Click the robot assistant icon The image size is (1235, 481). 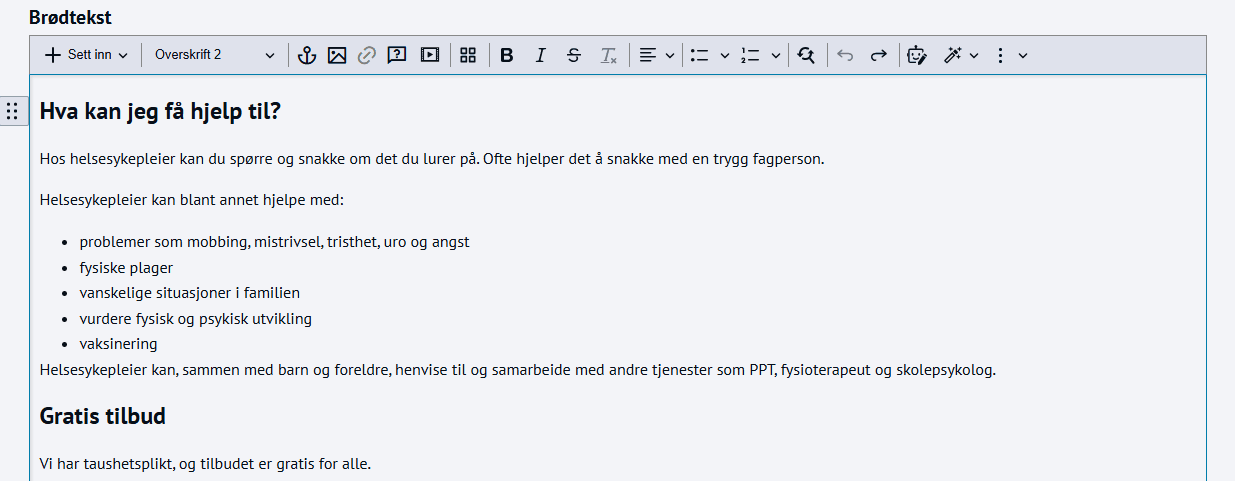916,55
